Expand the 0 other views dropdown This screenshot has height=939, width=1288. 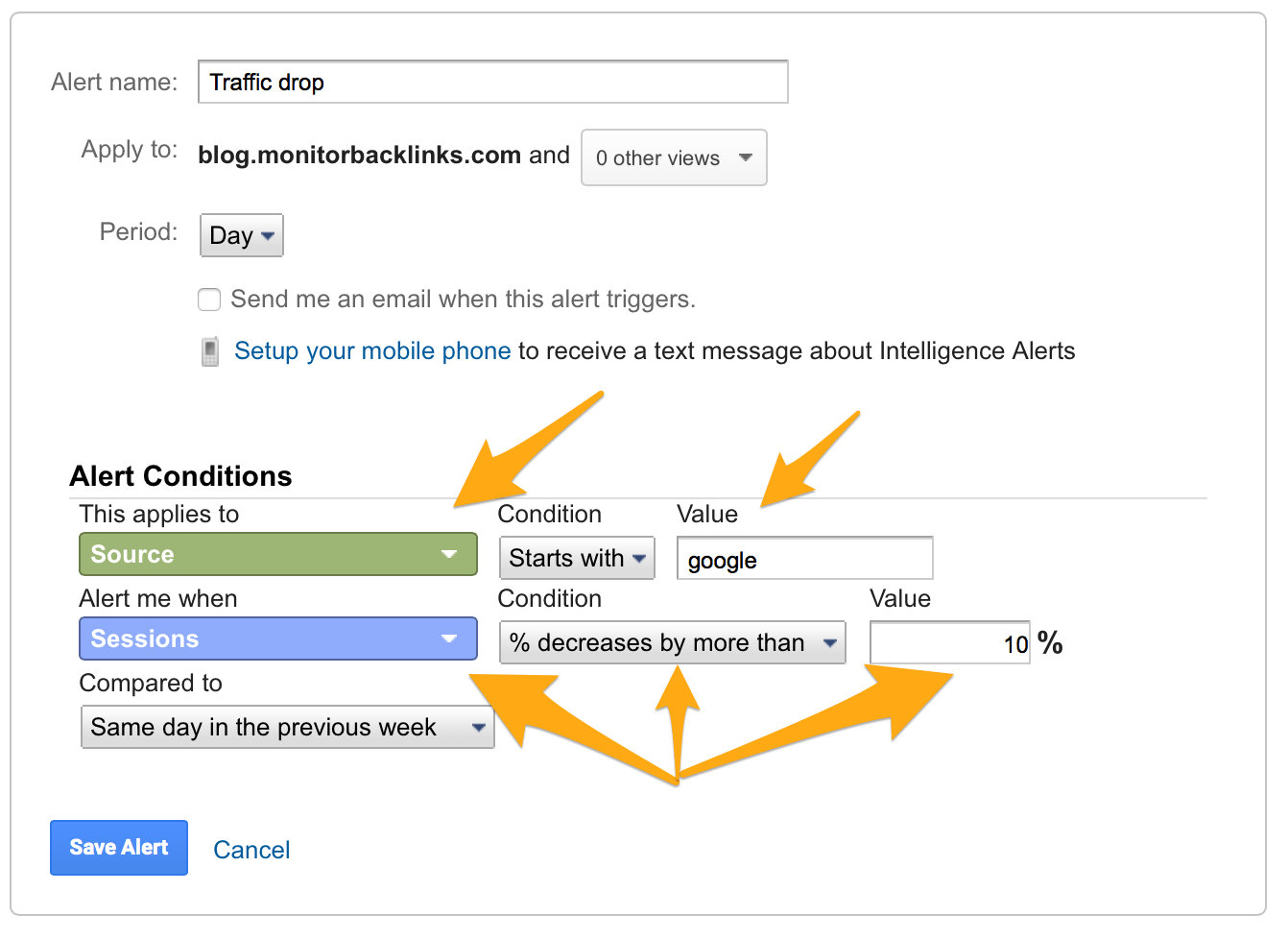tap(674, 157)
